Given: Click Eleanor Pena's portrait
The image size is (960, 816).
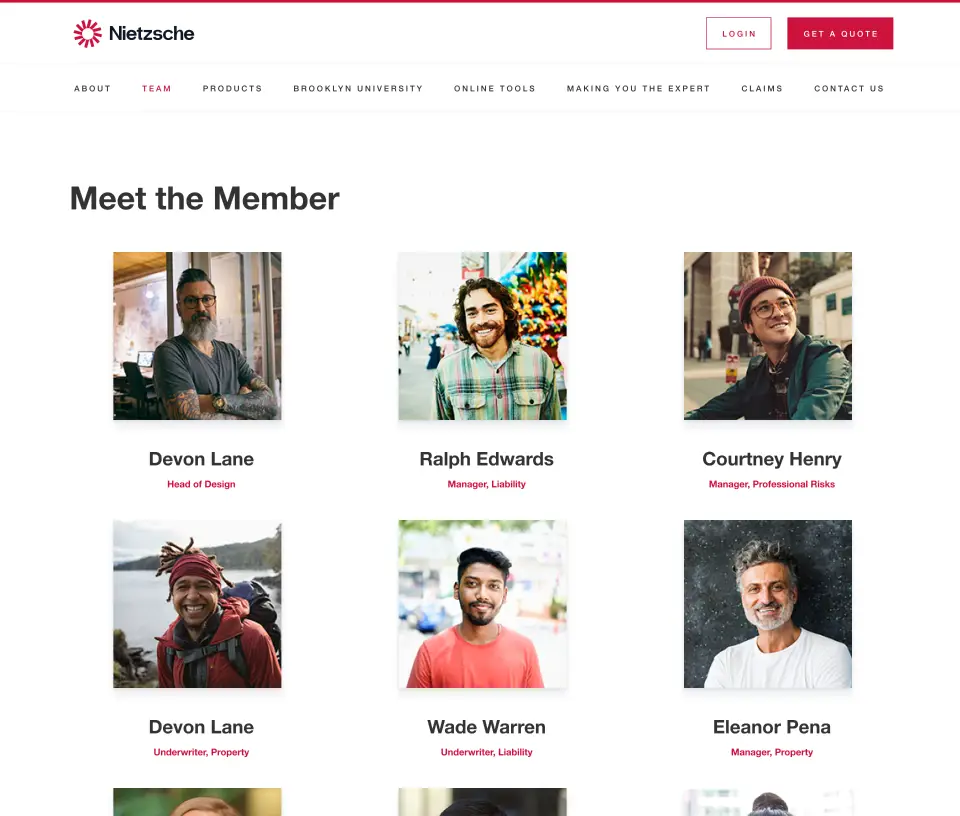Looking at the screenshot, I should click(x=767, y=603).
